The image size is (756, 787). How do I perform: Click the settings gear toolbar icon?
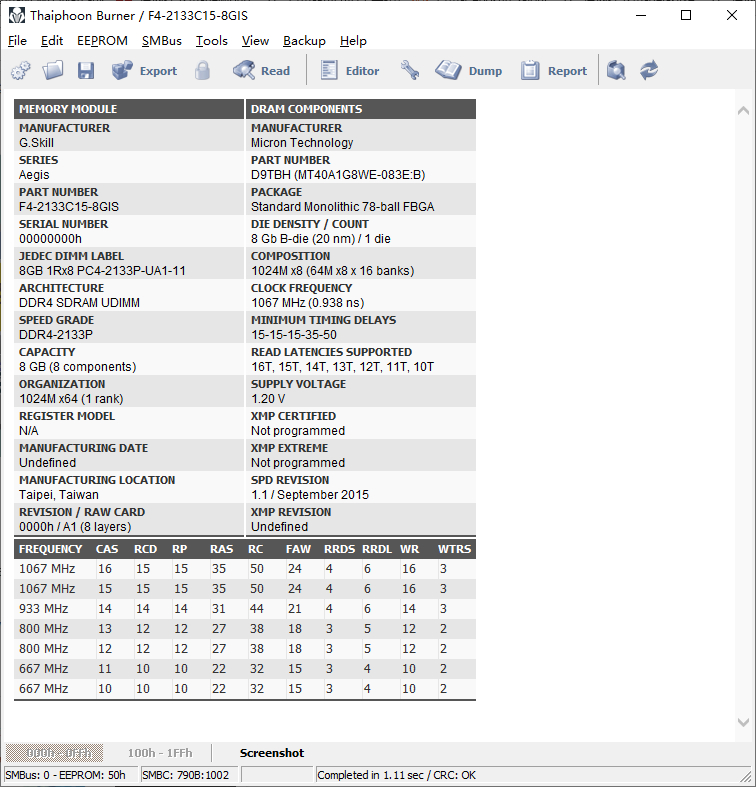(x=20, y=71)
